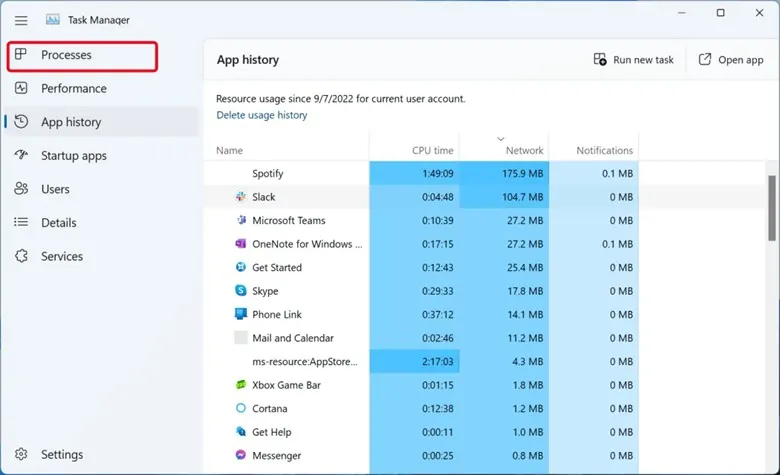This screenshot has height=475, width=780.
Task: Go to Startup apps
Action: pos(101,156)
